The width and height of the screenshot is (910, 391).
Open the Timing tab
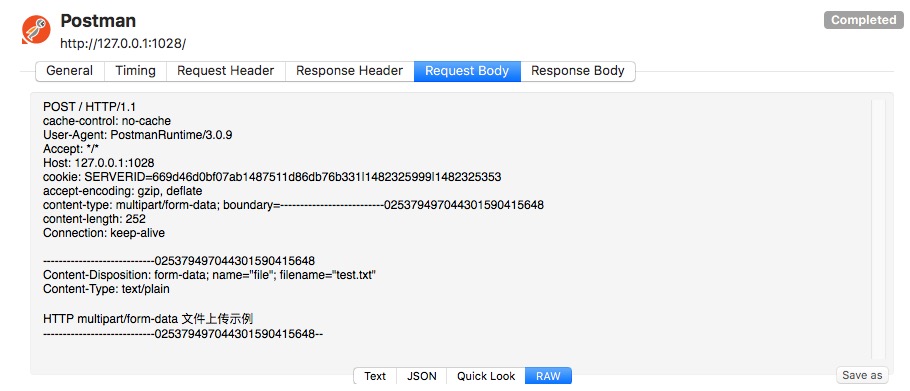pyautogui.click(x=135, y=71)
